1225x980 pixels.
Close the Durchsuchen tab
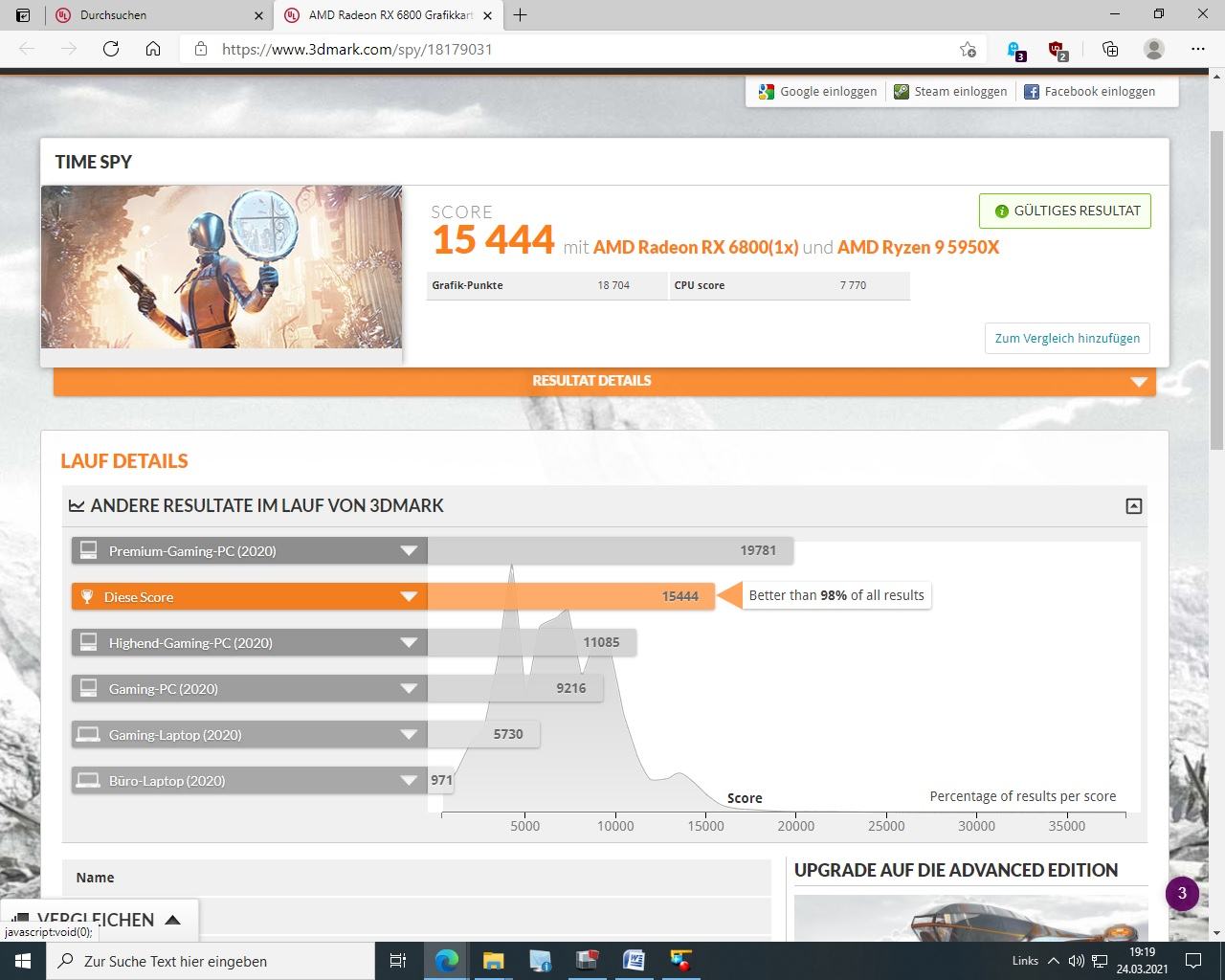[258, 15]
